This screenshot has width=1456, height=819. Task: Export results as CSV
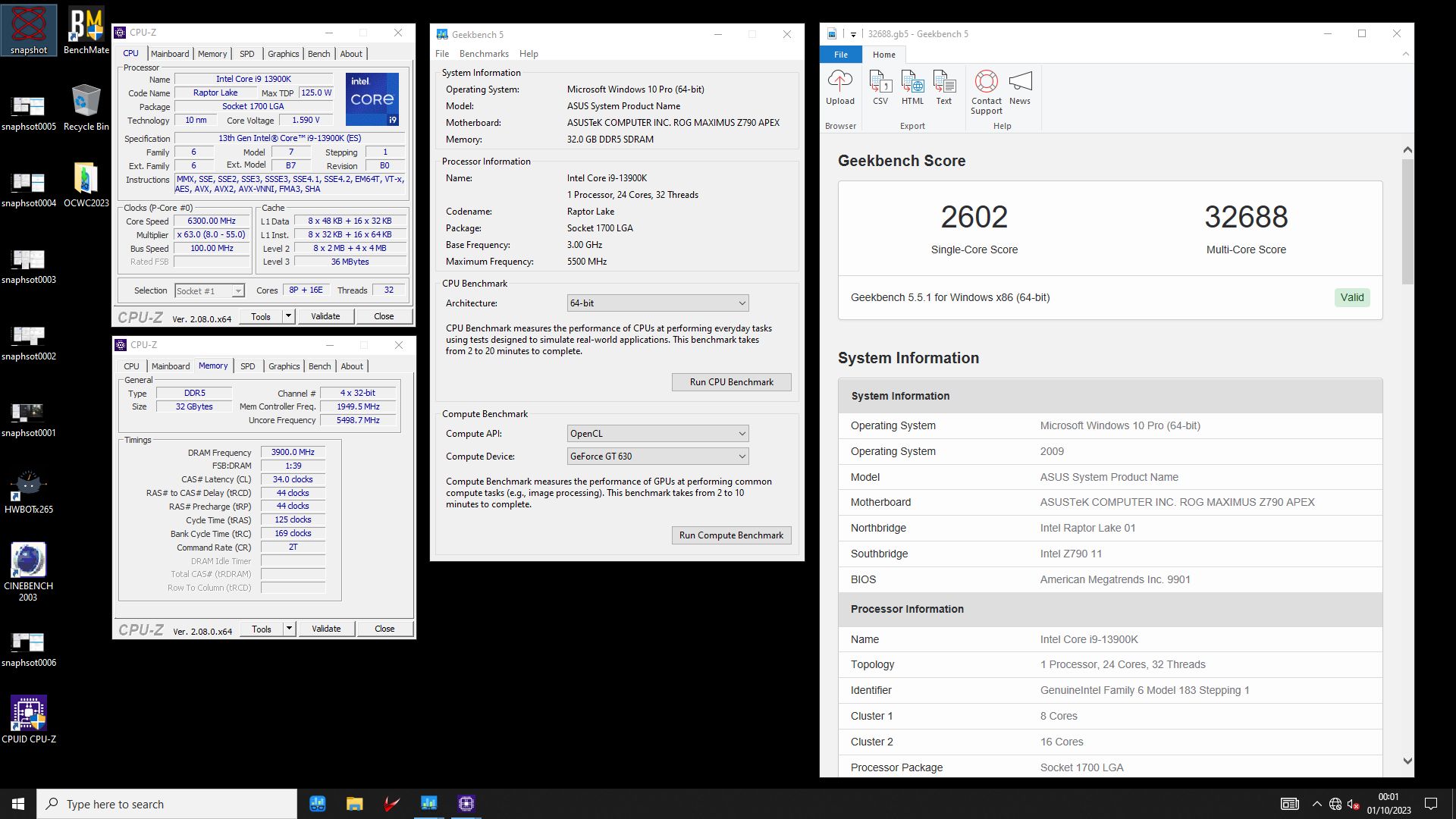[x=880, y=88]
